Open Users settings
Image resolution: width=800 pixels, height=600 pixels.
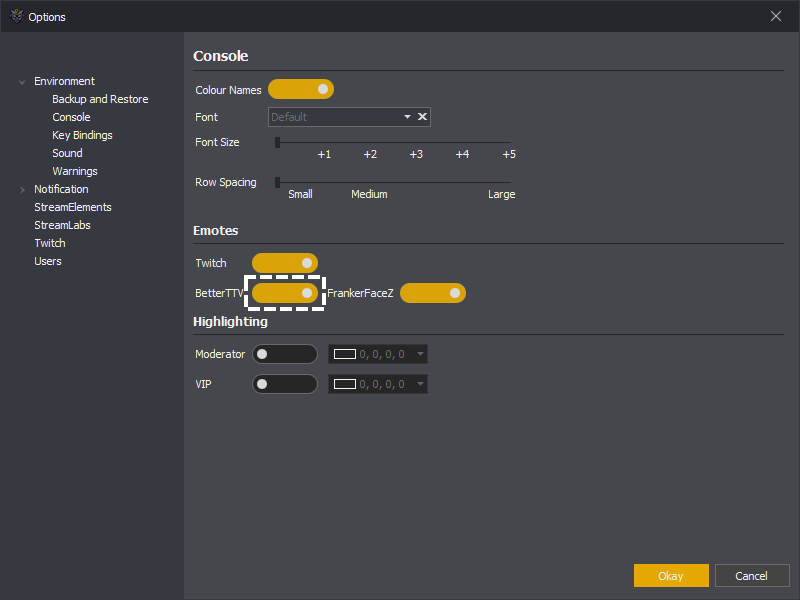click(47, 261)
